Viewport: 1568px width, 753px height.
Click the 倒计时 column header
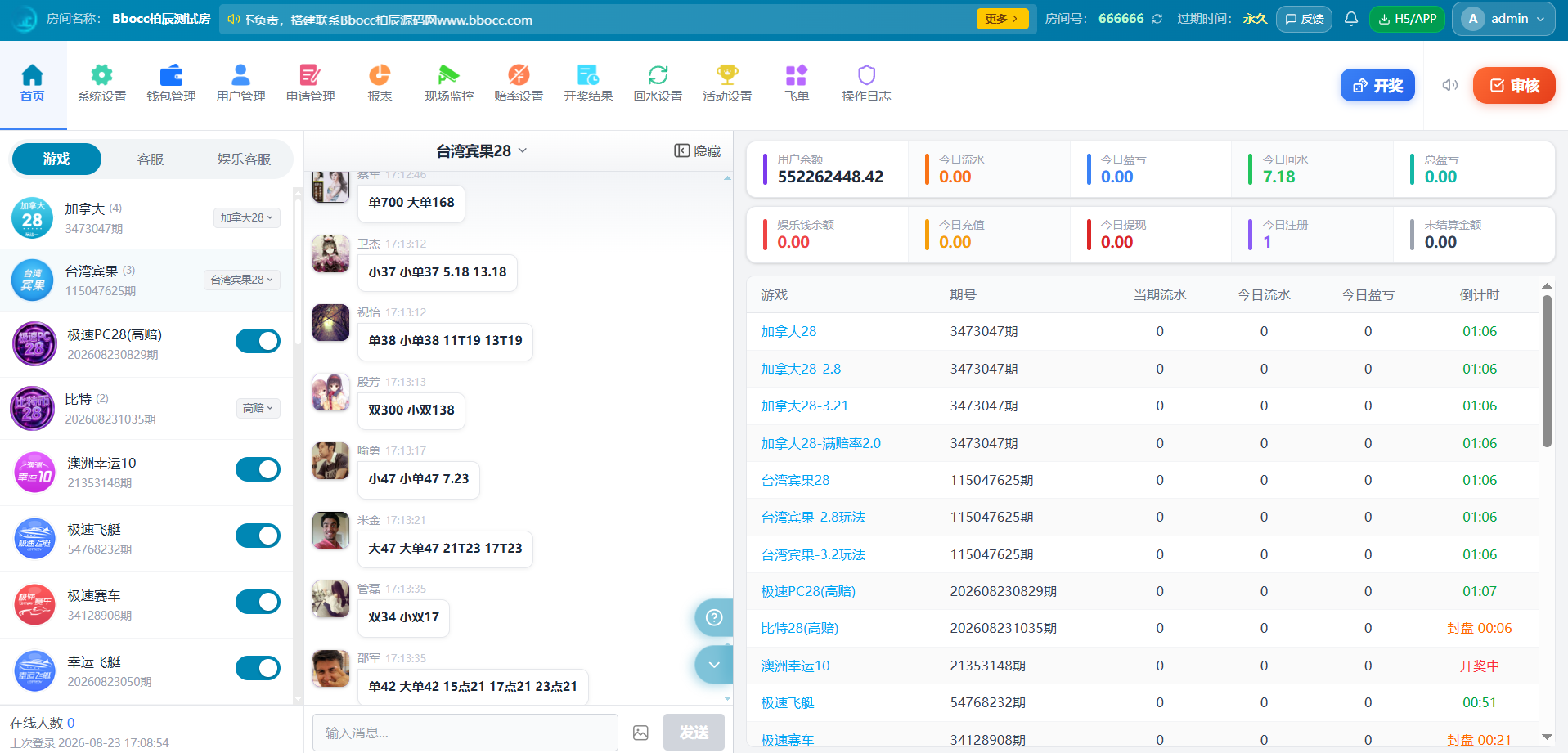pyautogui.click(x=1479, y=294)
